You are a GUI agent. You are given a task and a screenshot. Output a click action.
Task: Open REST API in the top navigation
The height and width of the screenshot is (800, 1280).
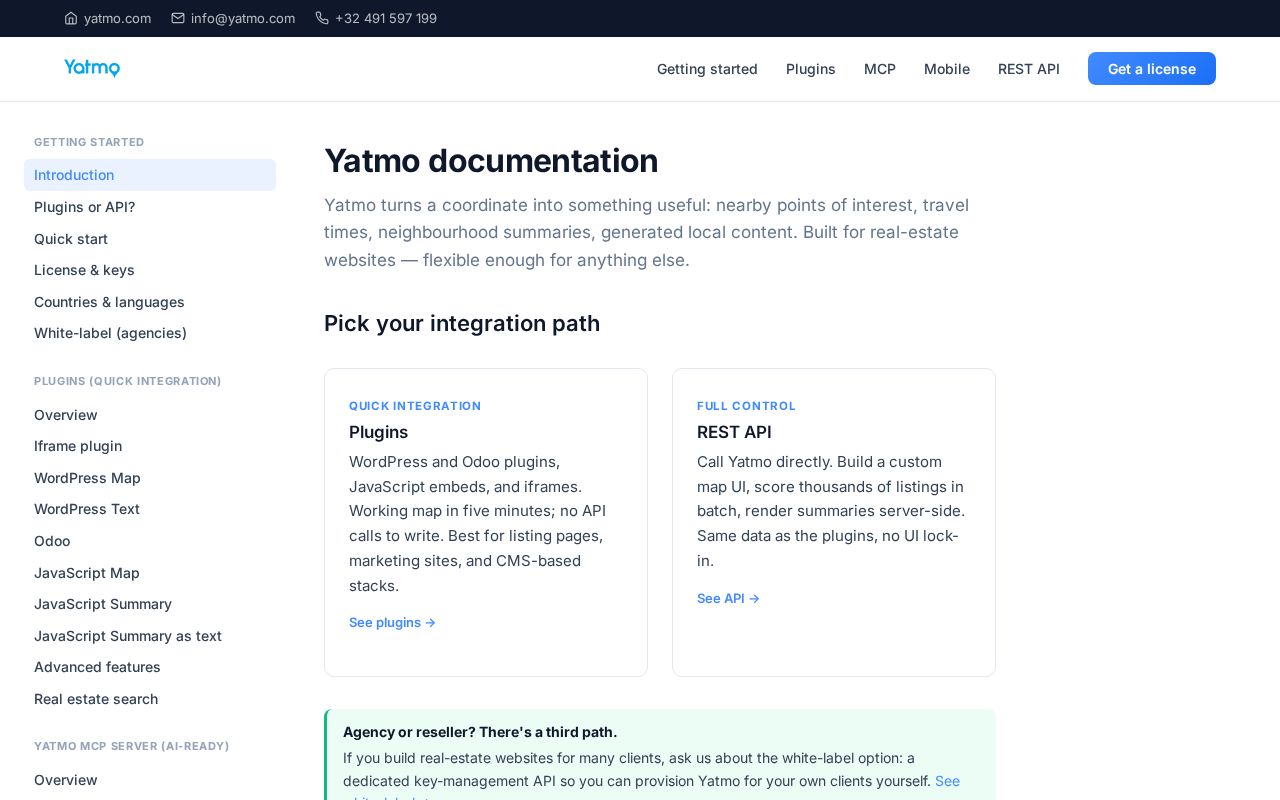[1029, 69]
